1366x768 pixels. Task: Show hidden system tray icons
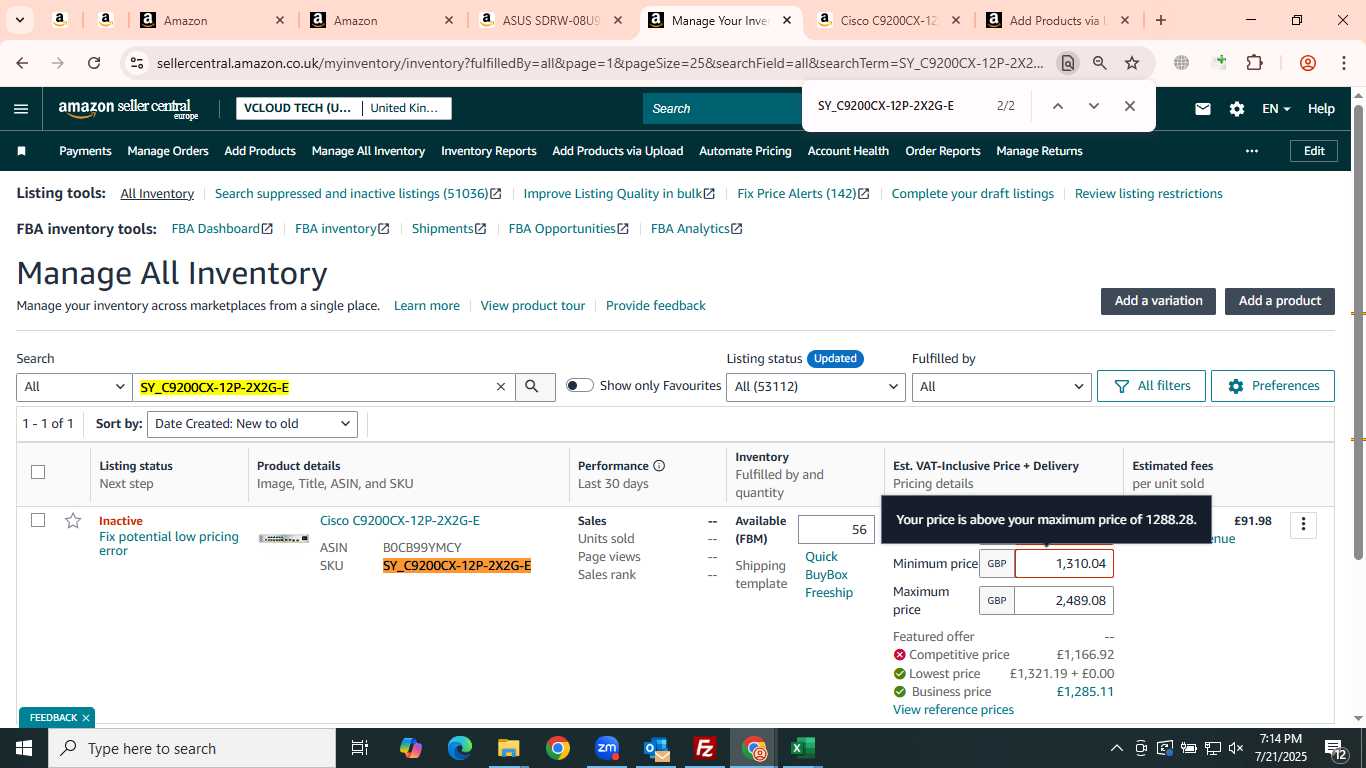1116,748
